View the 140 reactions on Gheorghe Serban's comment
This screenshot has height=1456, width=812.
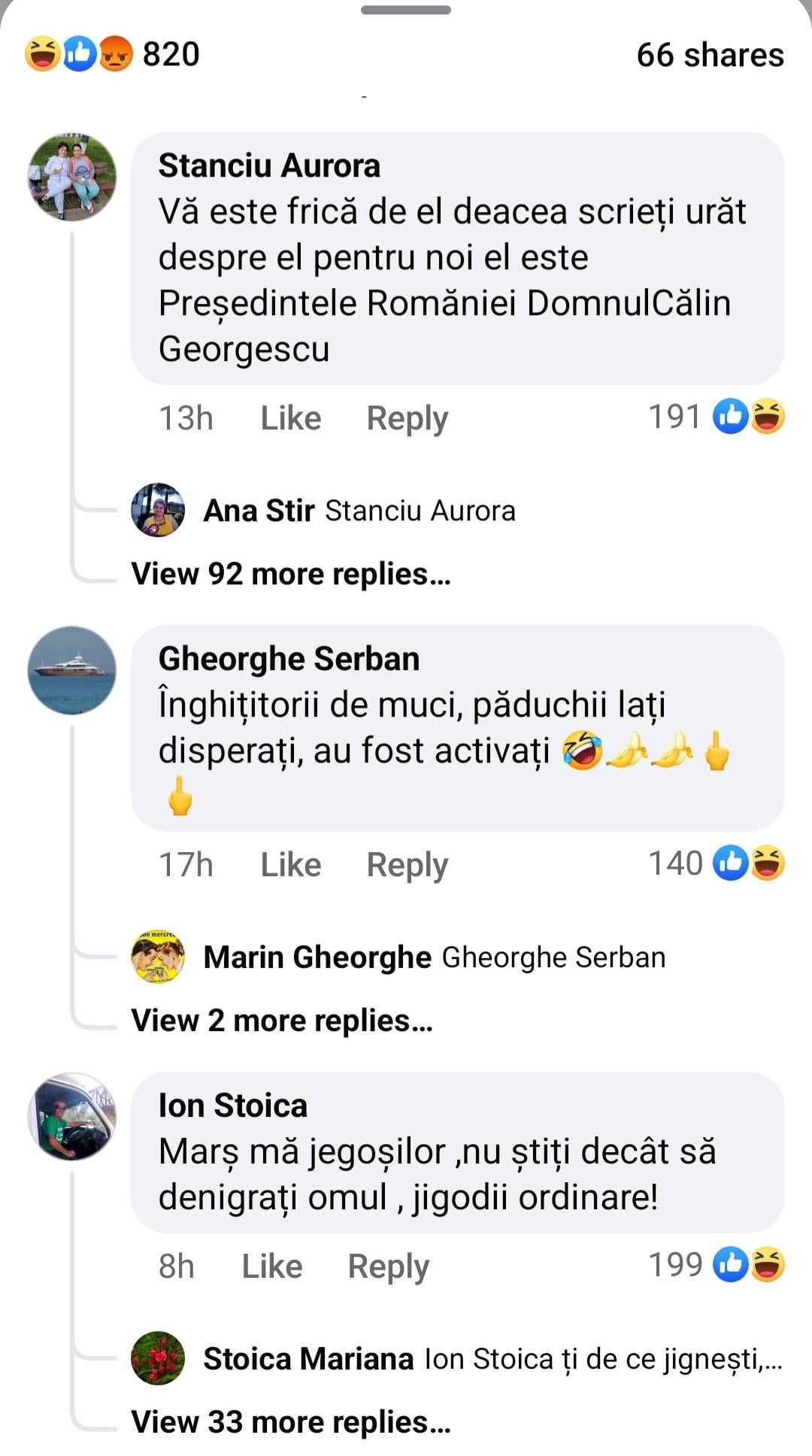pyautogui.click(x=716, y=863)
